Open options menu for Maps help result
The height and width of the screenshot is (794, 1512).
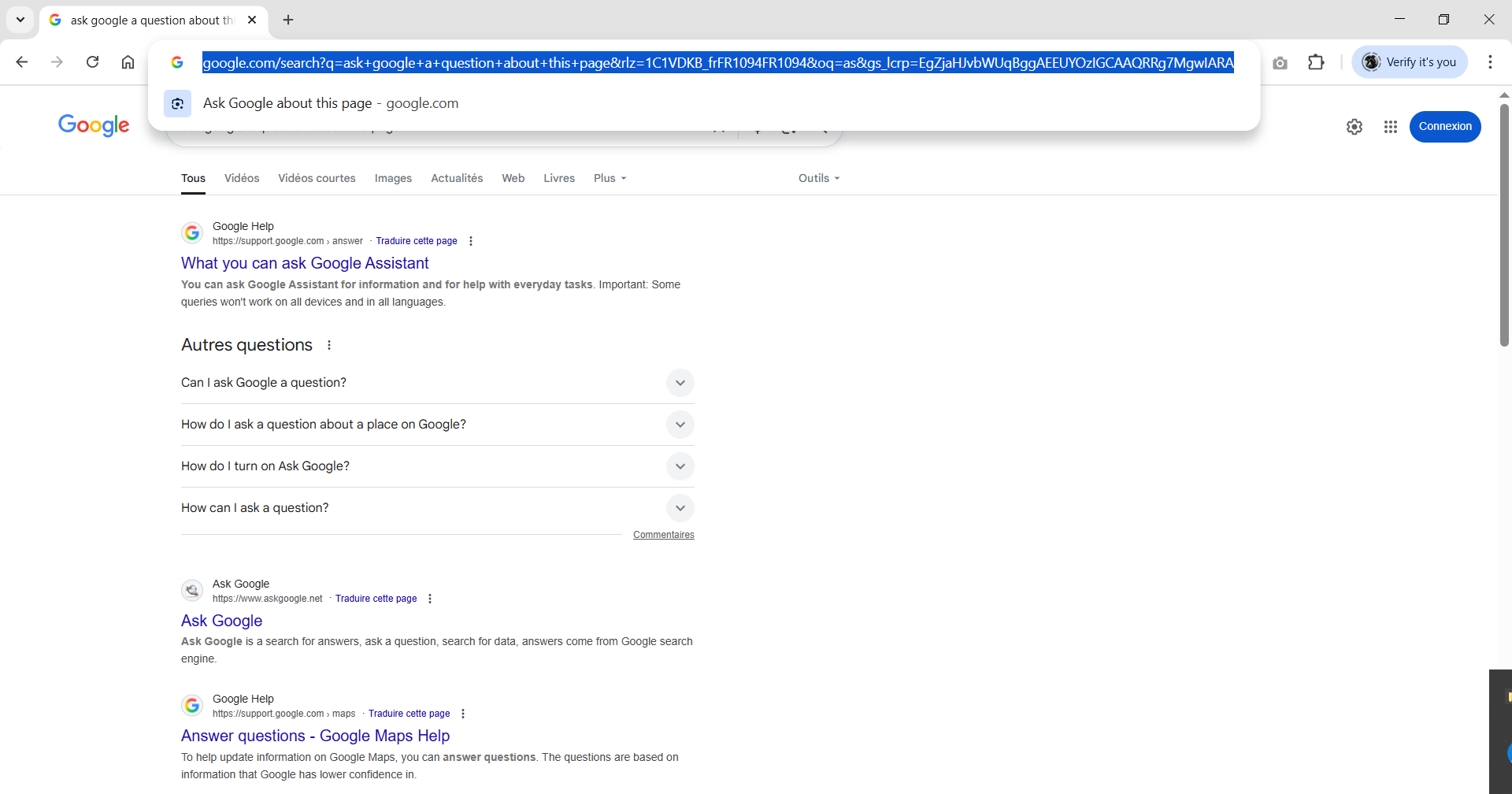click(x=463, y=714)
